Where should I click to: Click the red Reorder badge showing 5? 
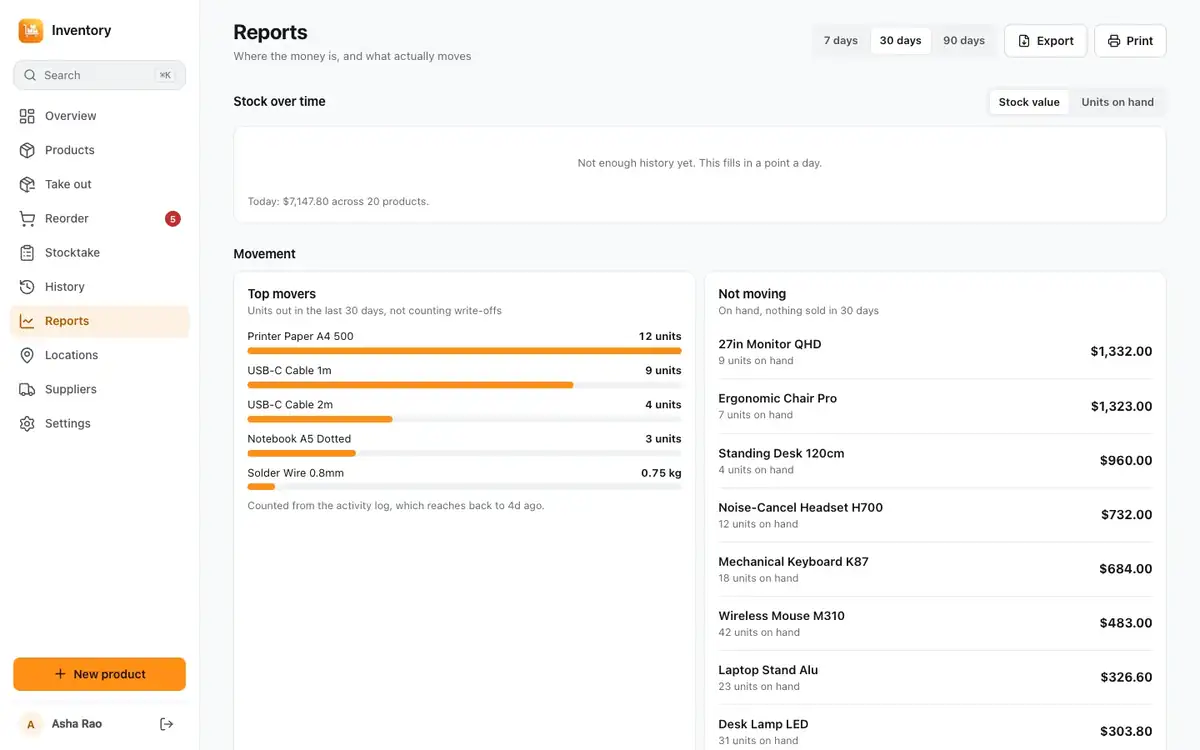(173, 218)
